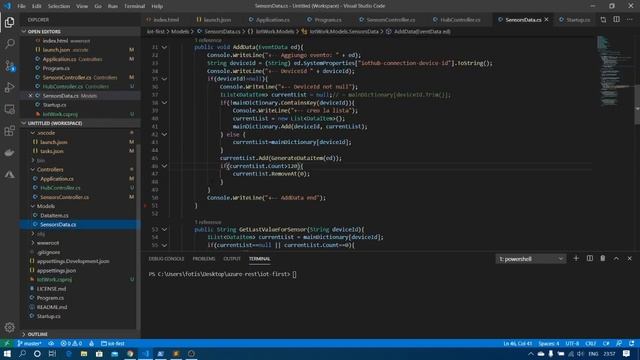Image resolution: width=640 pixels, height=360 pixels.
Task: Open Azure view in activity bar
Action: [9, 174]
